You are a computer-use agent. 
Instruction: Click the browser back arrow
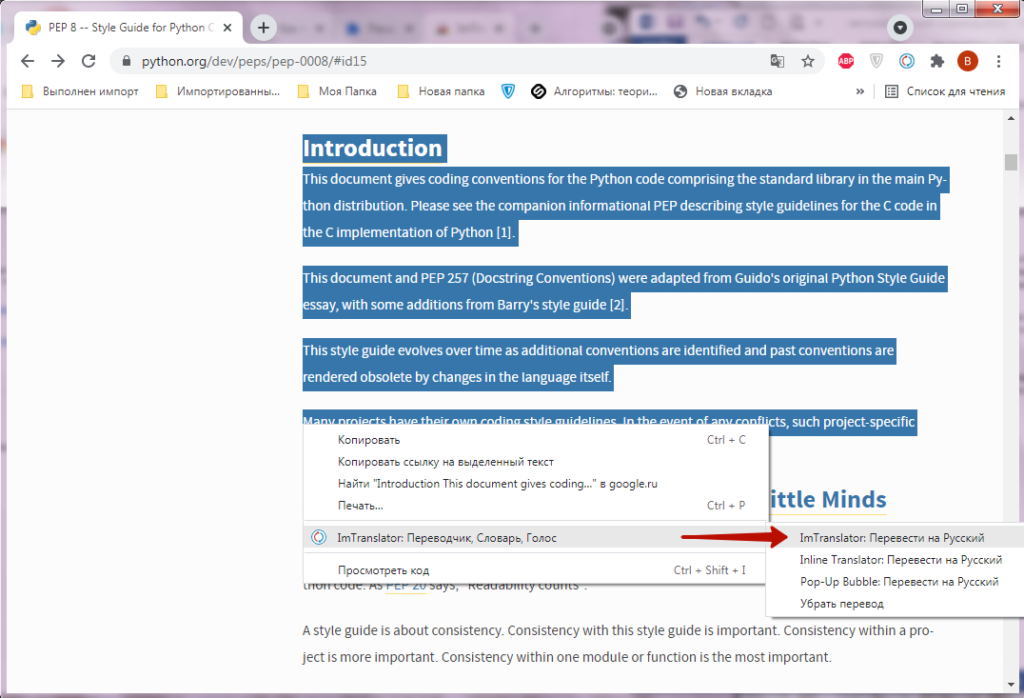(x=28, y=61)
